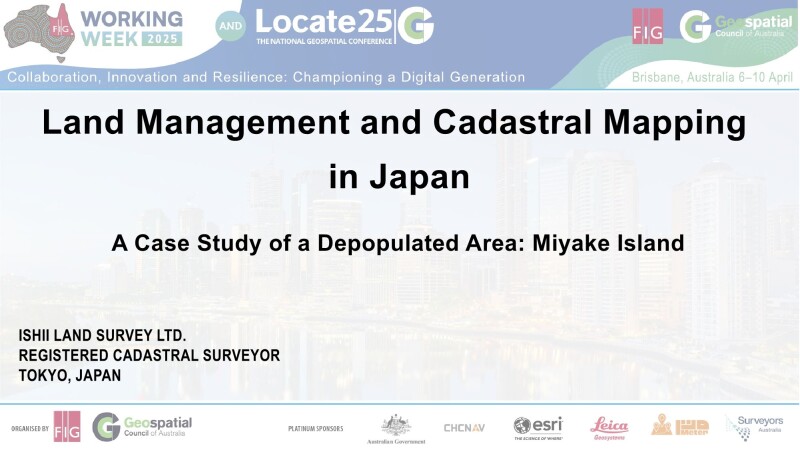Viewport: 800px width, 450px height.
Task: Click the CHCNAV sponsor logo
Action: coord(465,428)
